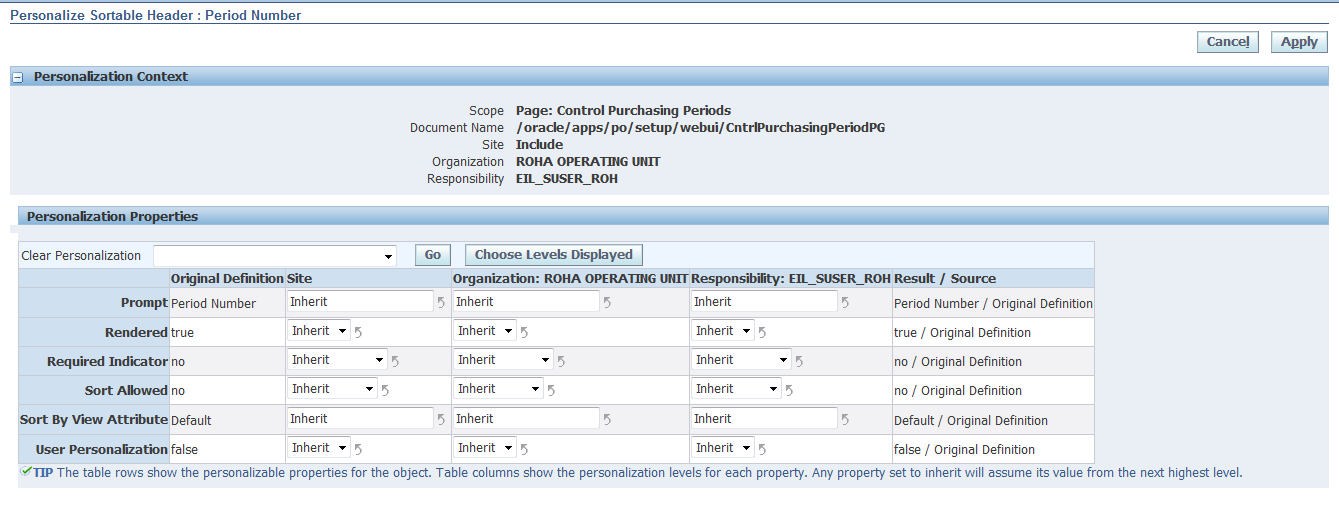Click document name path text
Viewport: 1339px width, 512px height.
(700, 128)
